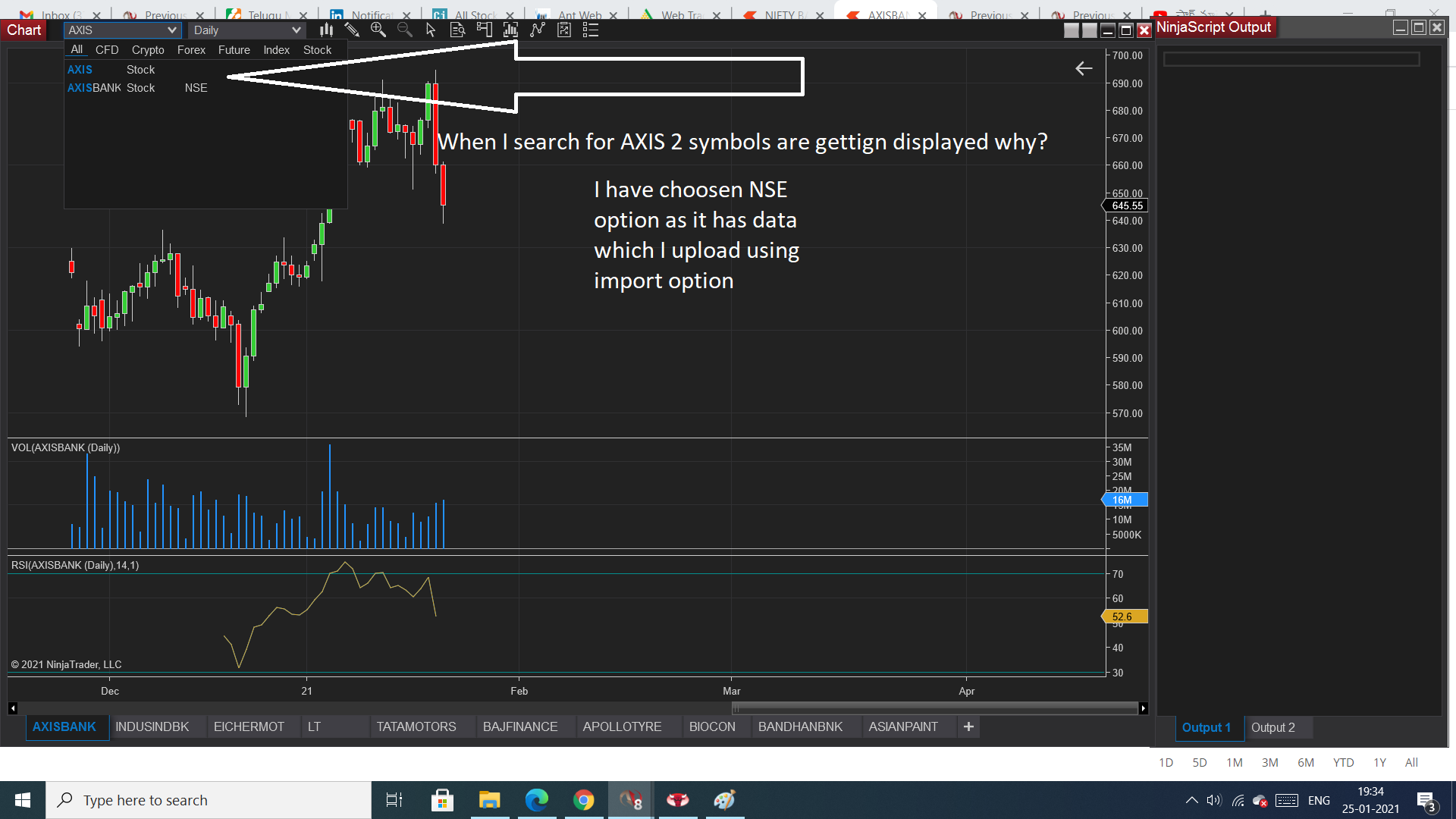This screenshot has height=819, width=1456.
Task: Select the 1M time range button
Action: pos(1235,762)
